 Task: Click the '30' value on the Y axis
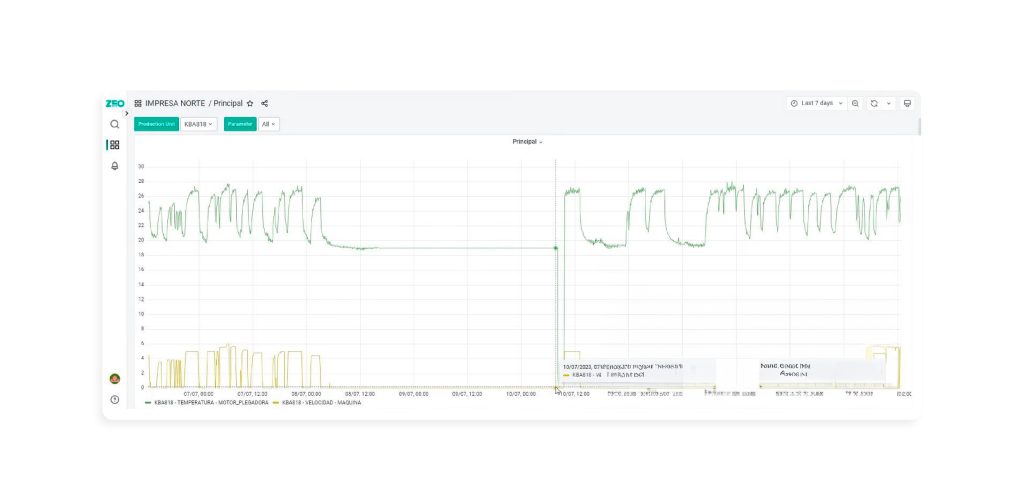pyautogui.click(x=140, y=167)
